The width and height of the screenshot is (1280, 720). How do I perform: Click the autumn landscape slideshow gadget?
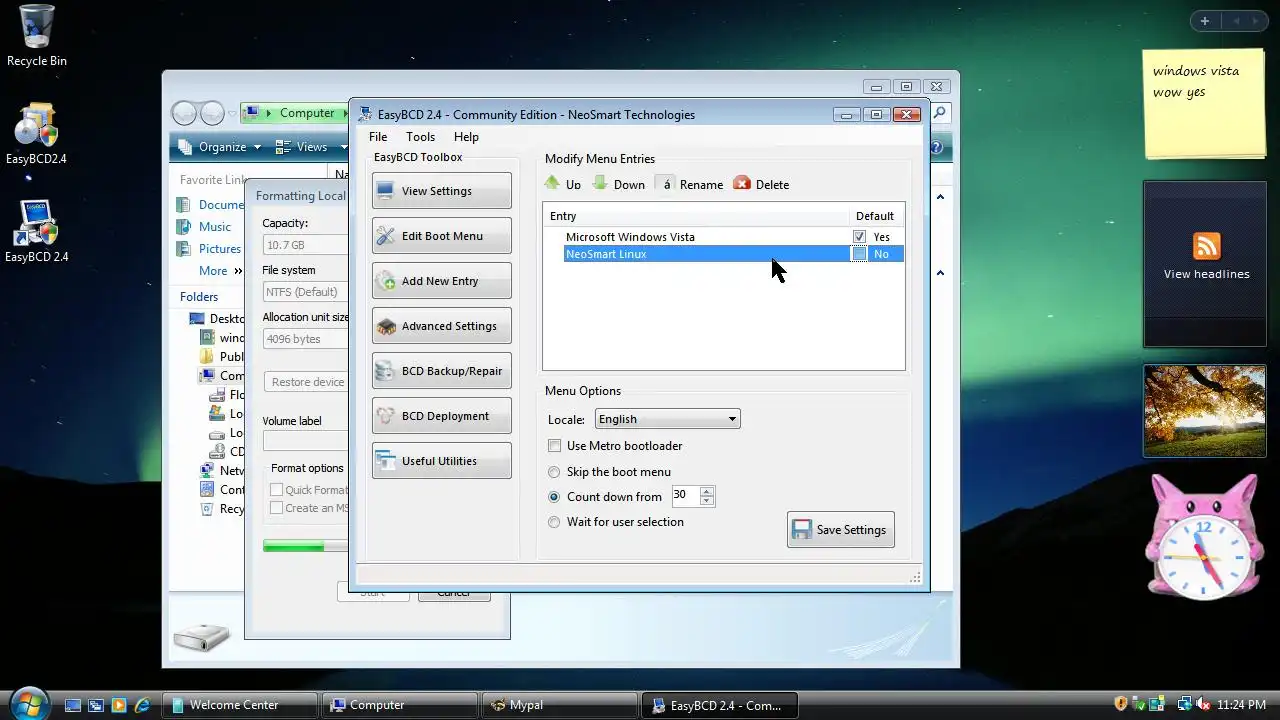[1205, 411]
